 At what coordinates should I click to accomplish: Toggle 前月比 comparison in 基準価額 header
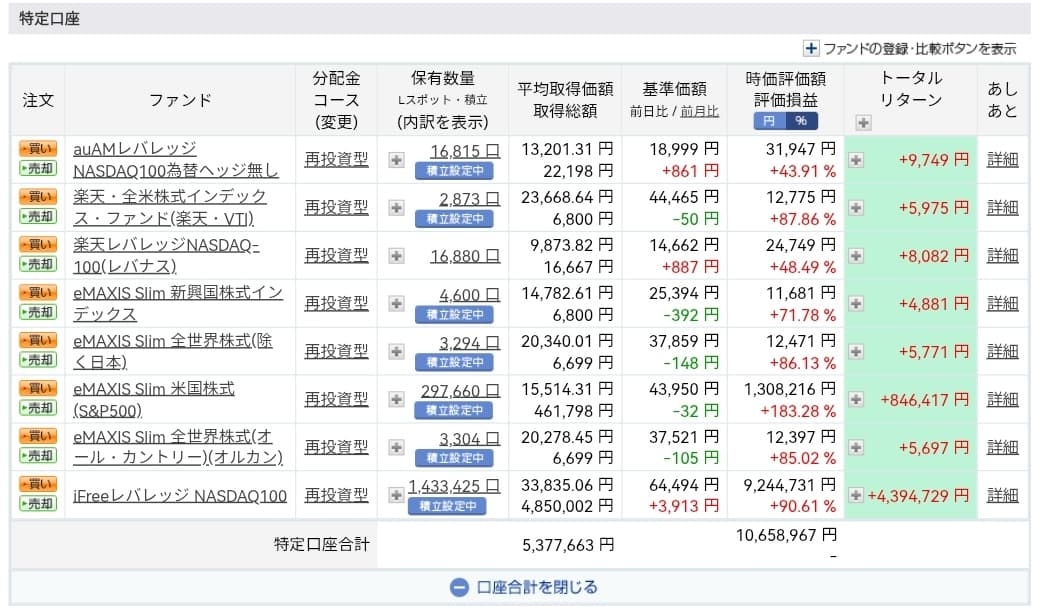point(699,112)
